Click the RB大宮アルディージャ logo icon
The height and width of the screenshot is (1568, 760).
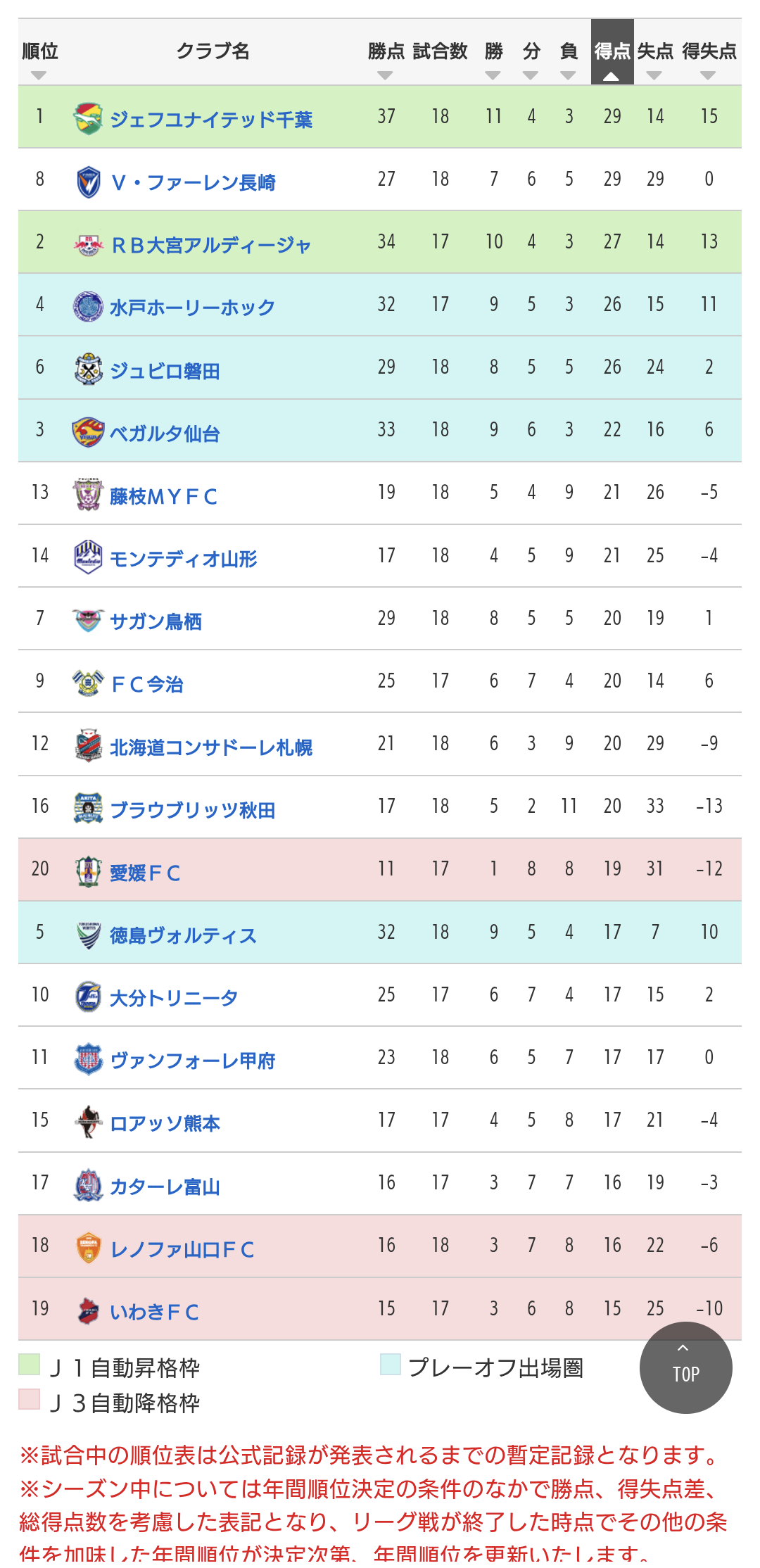tap(88, 244)
